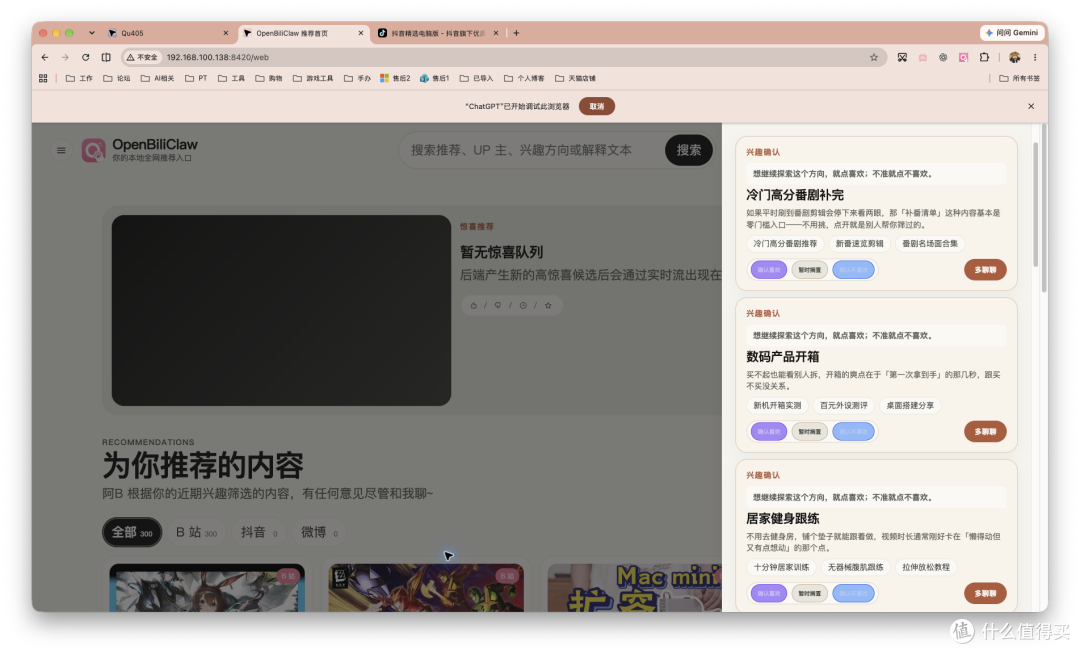Click the clock watch-later icon
The image size is (1080, 654).
pos(523,305)
